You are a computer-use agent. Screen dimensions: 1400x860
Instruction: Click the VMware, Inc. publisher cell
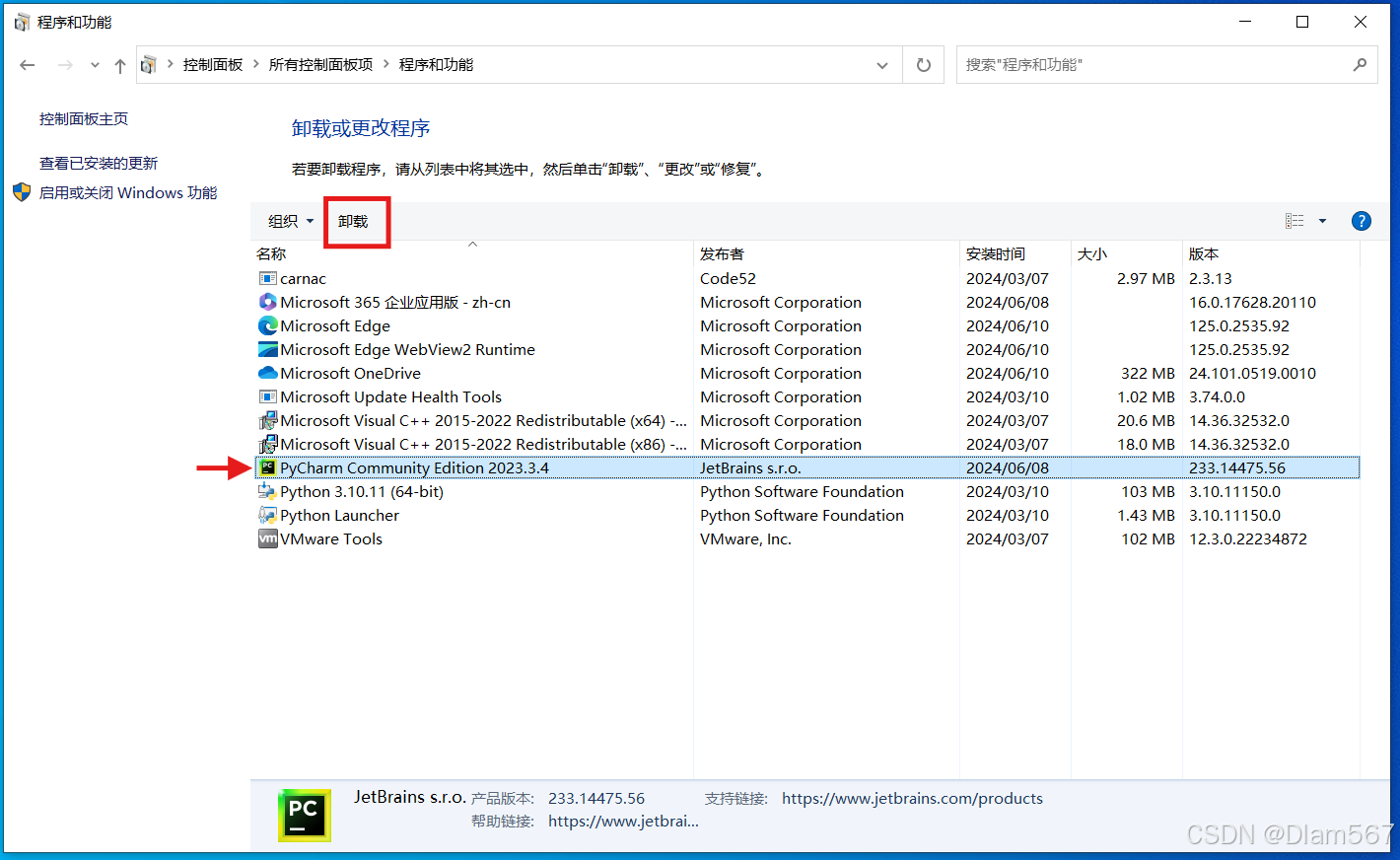point(745,539)
